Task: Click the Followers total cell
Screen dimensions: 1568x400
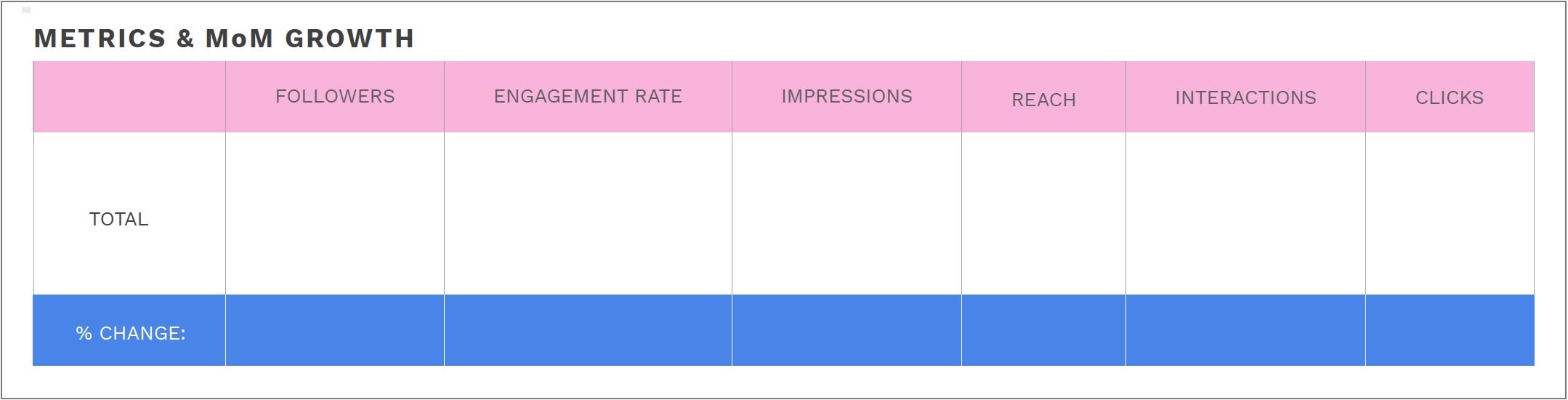Action: click(335, 214)
